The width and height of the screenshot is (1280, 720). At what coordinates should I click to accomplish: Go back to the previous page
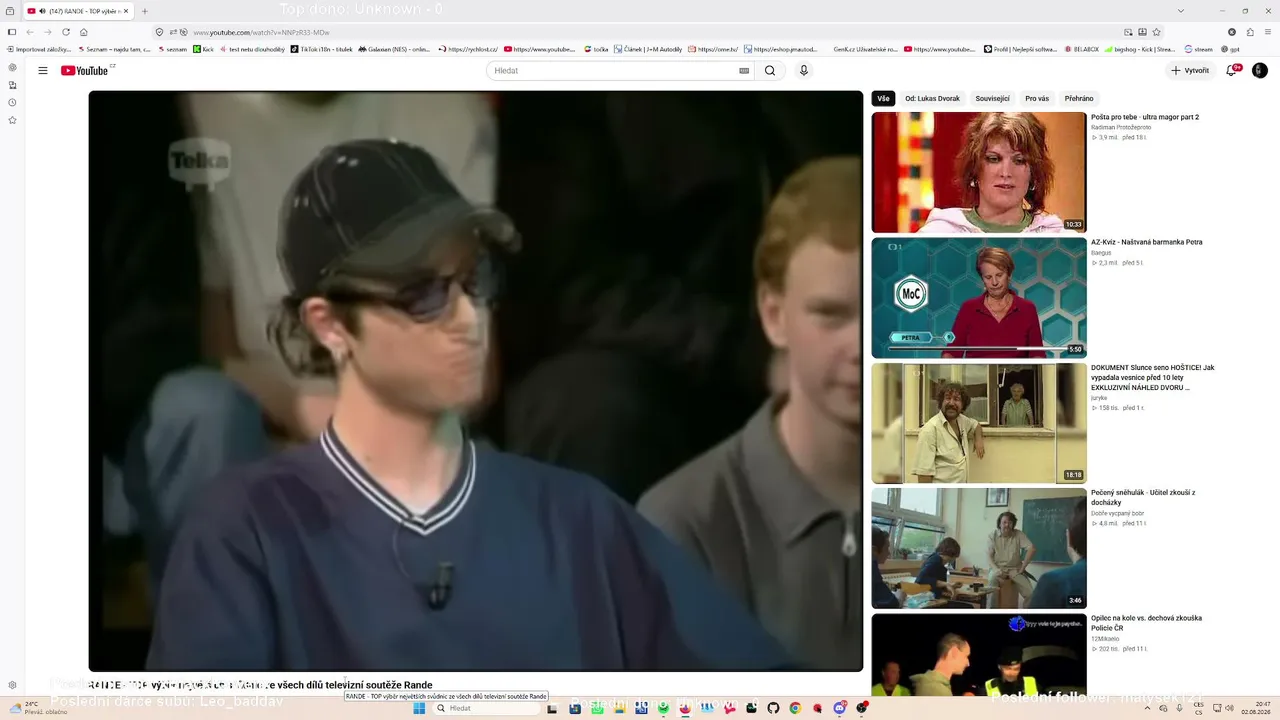30,32
